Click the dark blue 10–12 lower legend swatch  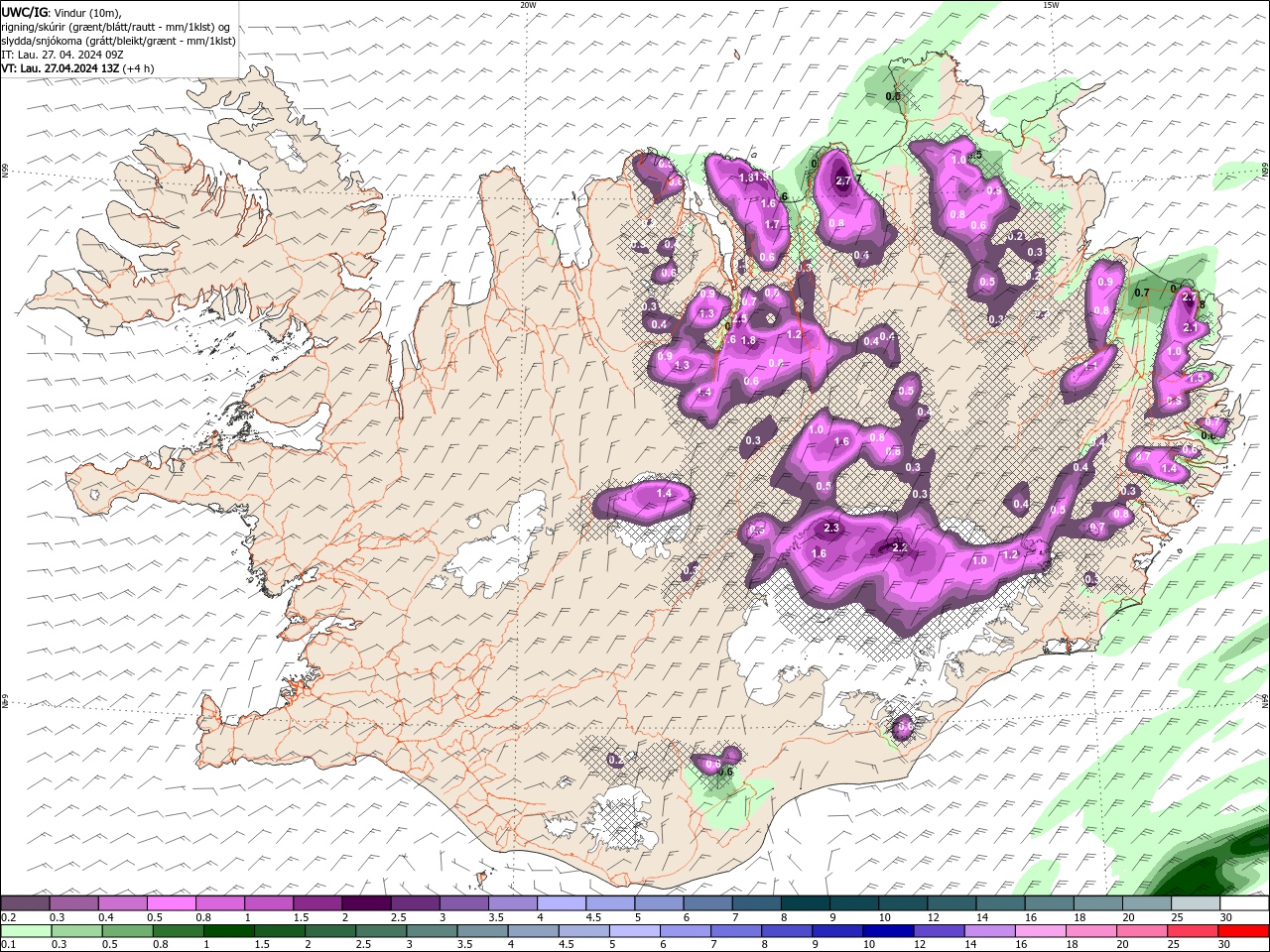point(888,930)
